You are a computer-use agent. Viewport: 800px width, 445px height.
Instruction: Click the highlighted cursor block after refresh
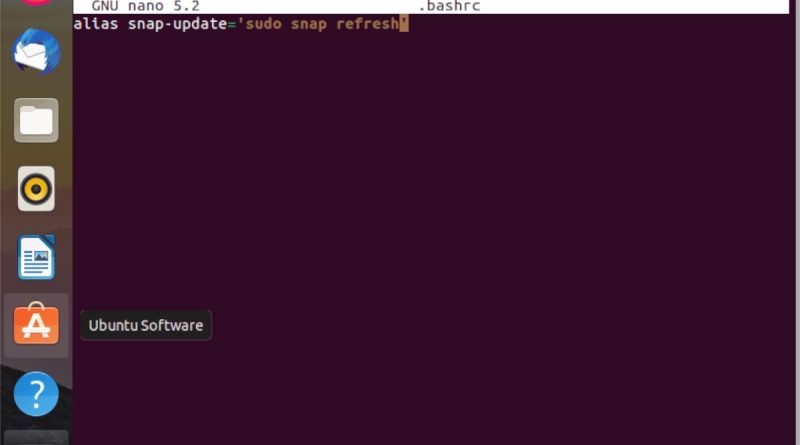pos(404,24)
